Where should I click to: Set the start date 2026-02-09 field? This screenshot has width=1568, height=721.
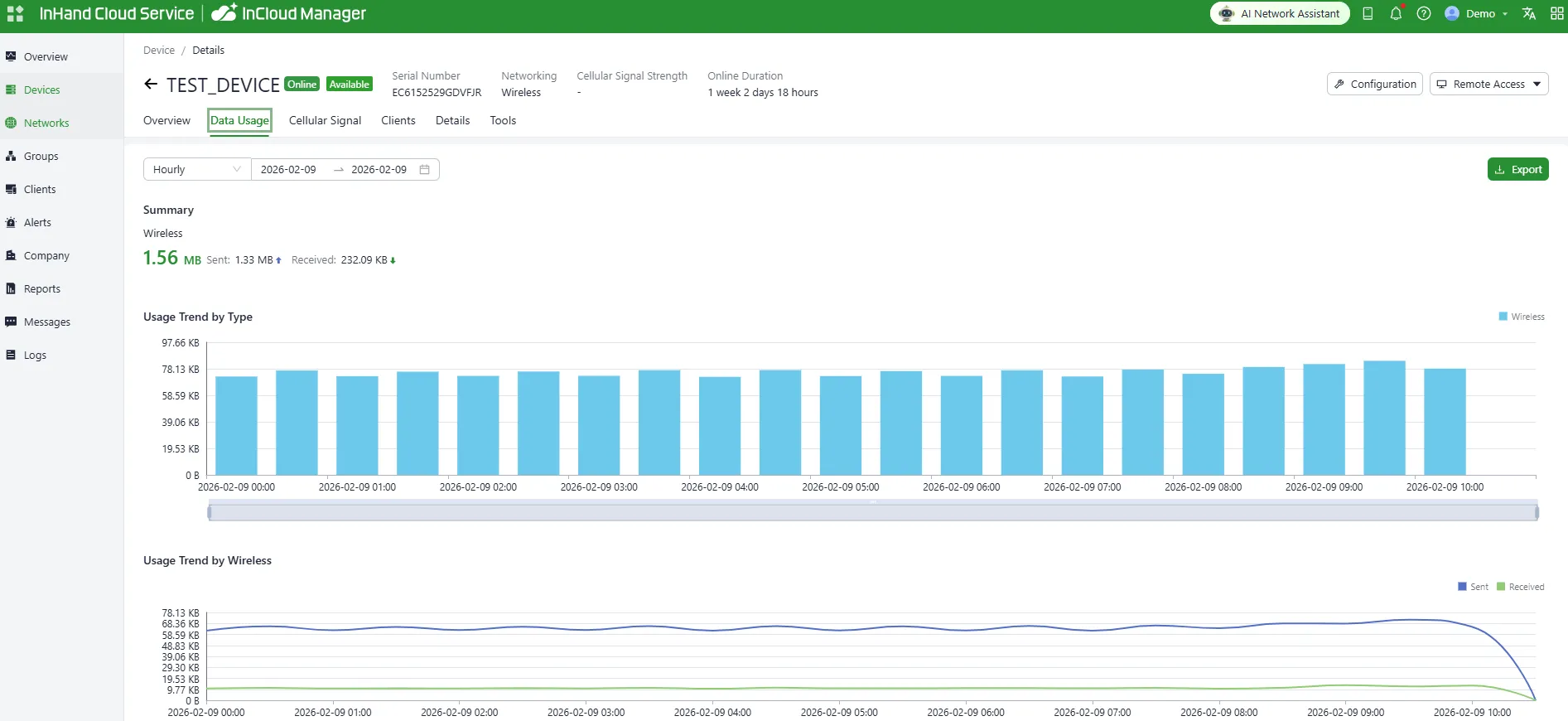[x=288, y=169]
